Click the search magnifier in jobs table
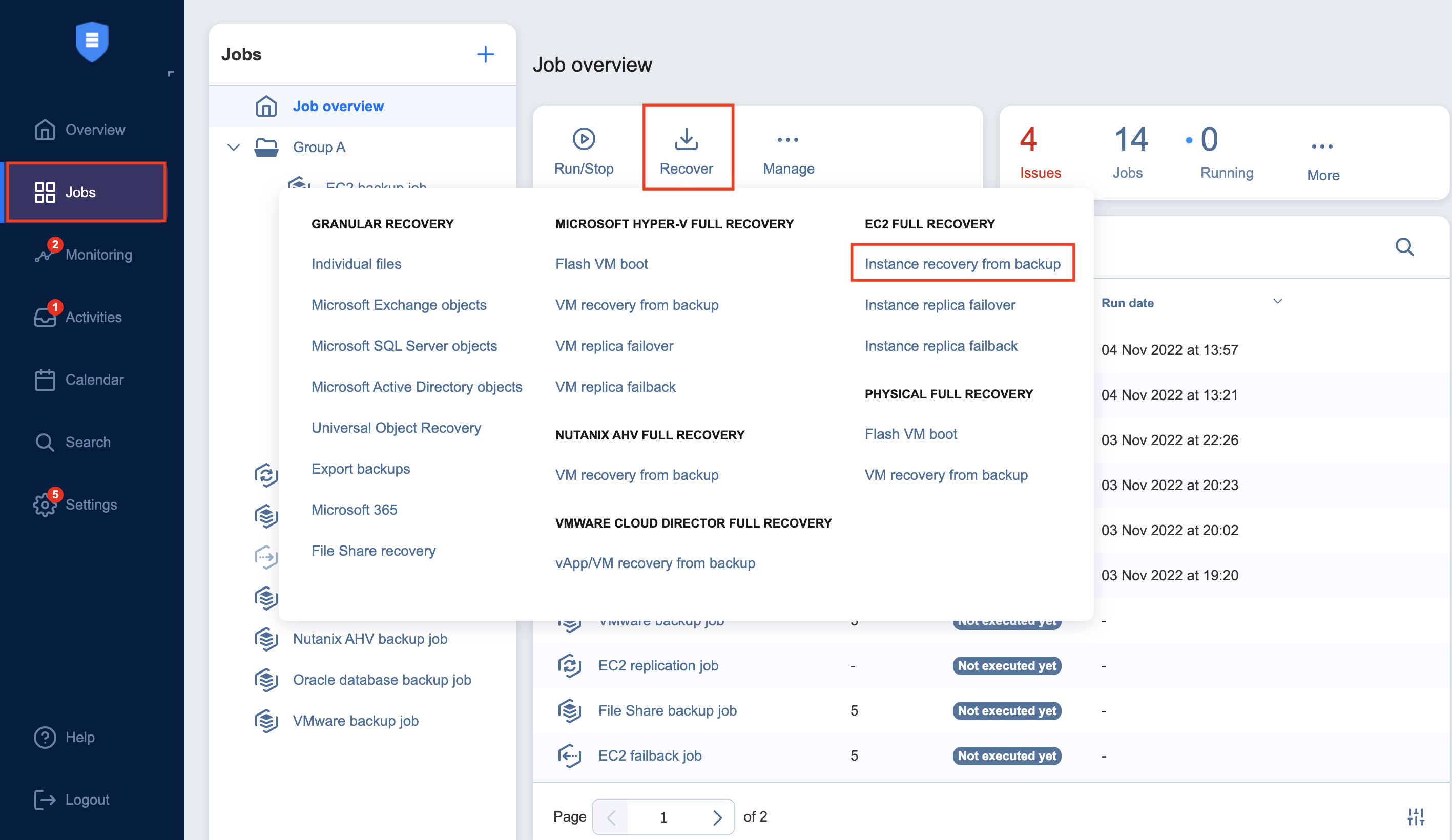Viewport: 1452px width, 840px height. coord(1404,247)
